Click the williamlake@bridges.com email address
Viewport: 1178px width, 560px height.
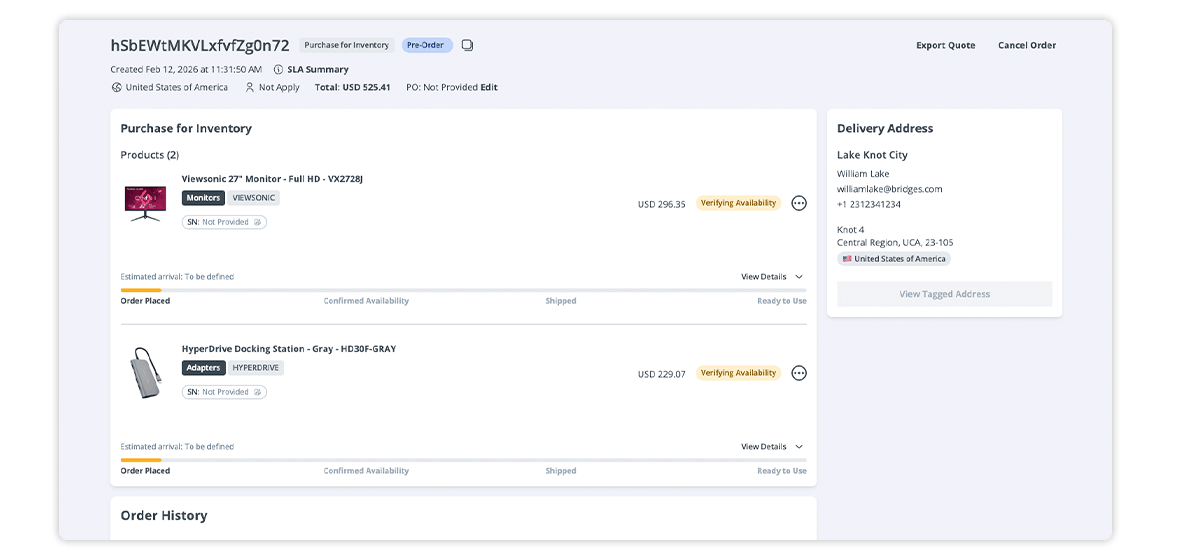tap(889, 189)
